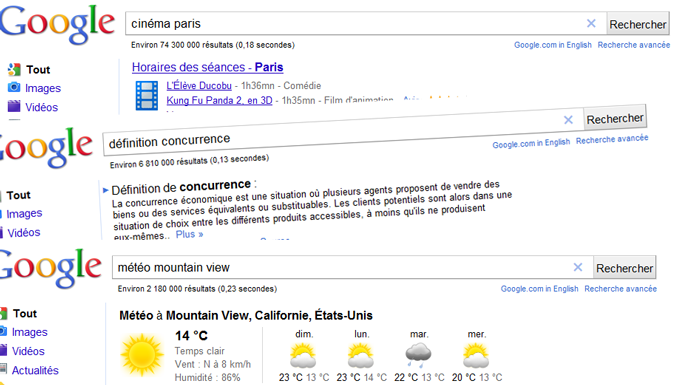
Task: Click the X icon in 'définition concurrence' search box
Action: (568, 120)
